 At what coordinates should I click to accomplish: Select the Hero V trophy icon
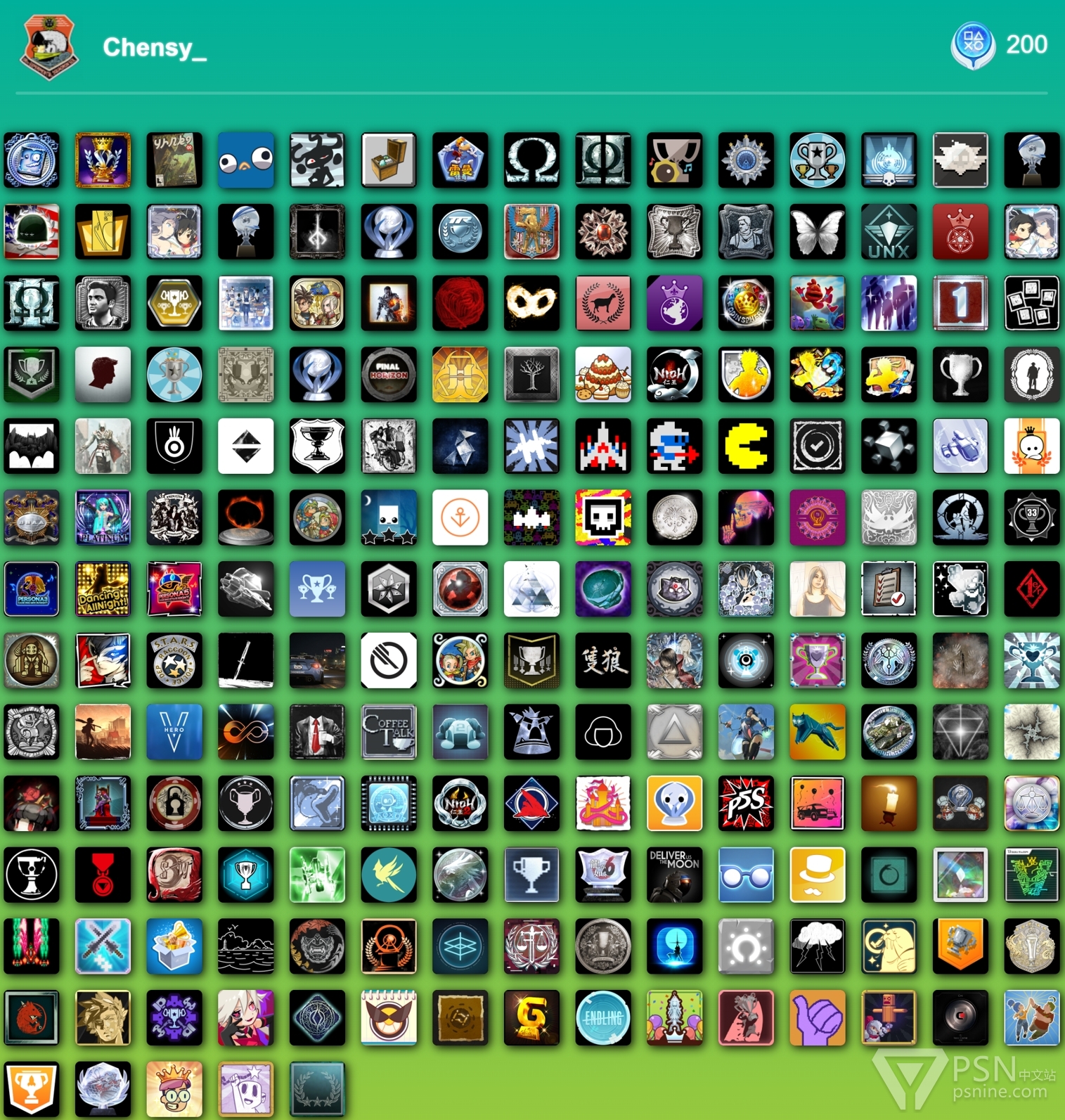(x=174, y=732)
